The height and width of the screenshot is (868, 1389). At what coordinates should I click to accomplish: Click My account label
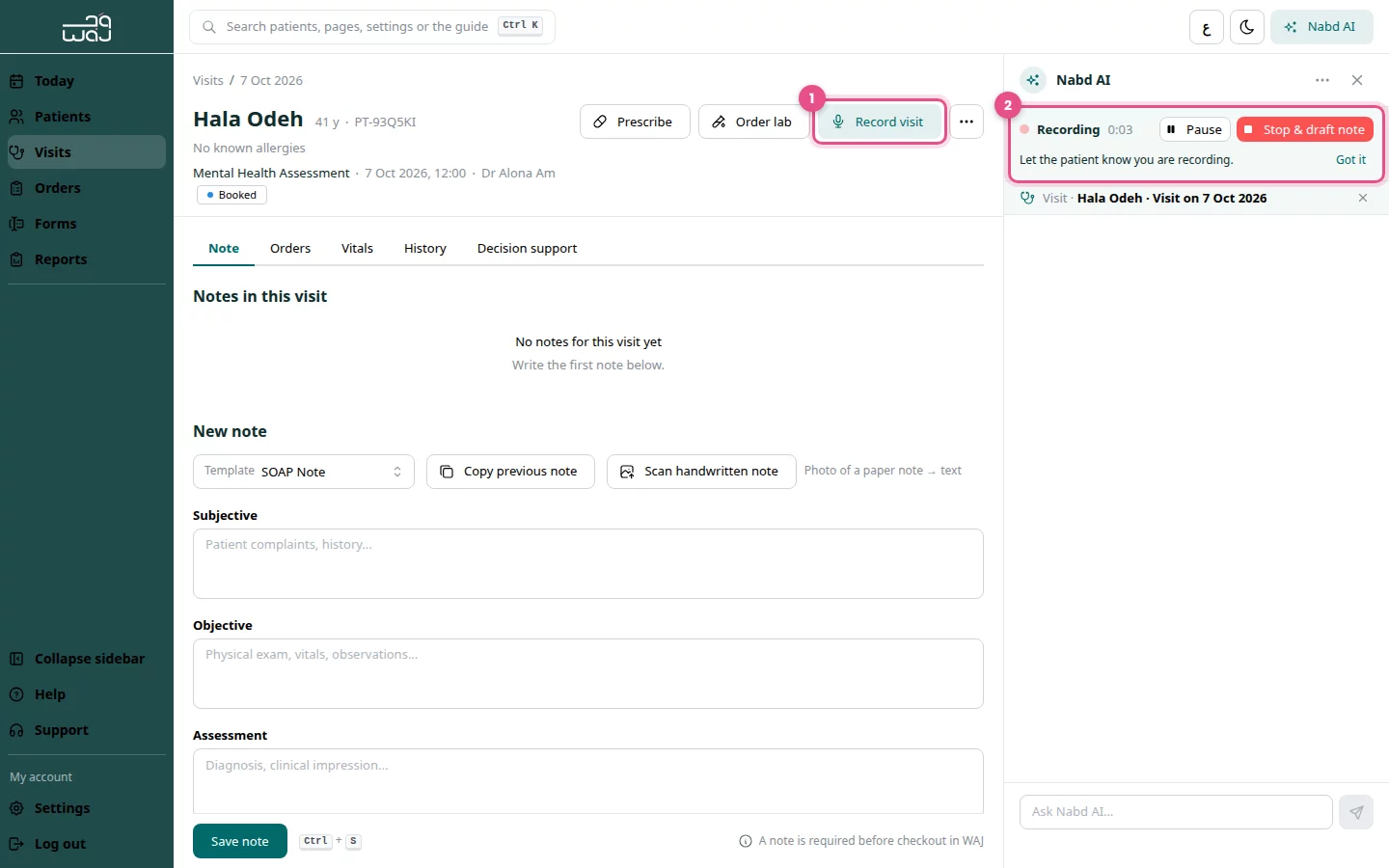click(41, 777)
